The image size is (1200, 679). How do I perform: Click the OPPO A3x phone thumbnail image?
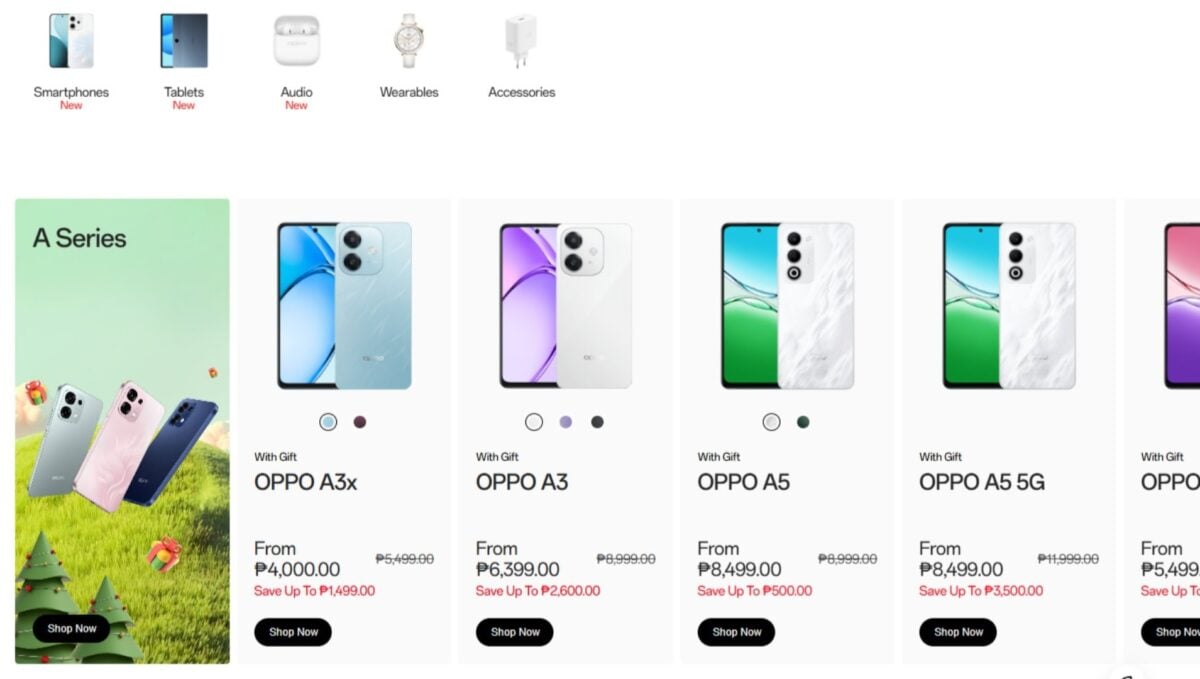coord(342,305)
